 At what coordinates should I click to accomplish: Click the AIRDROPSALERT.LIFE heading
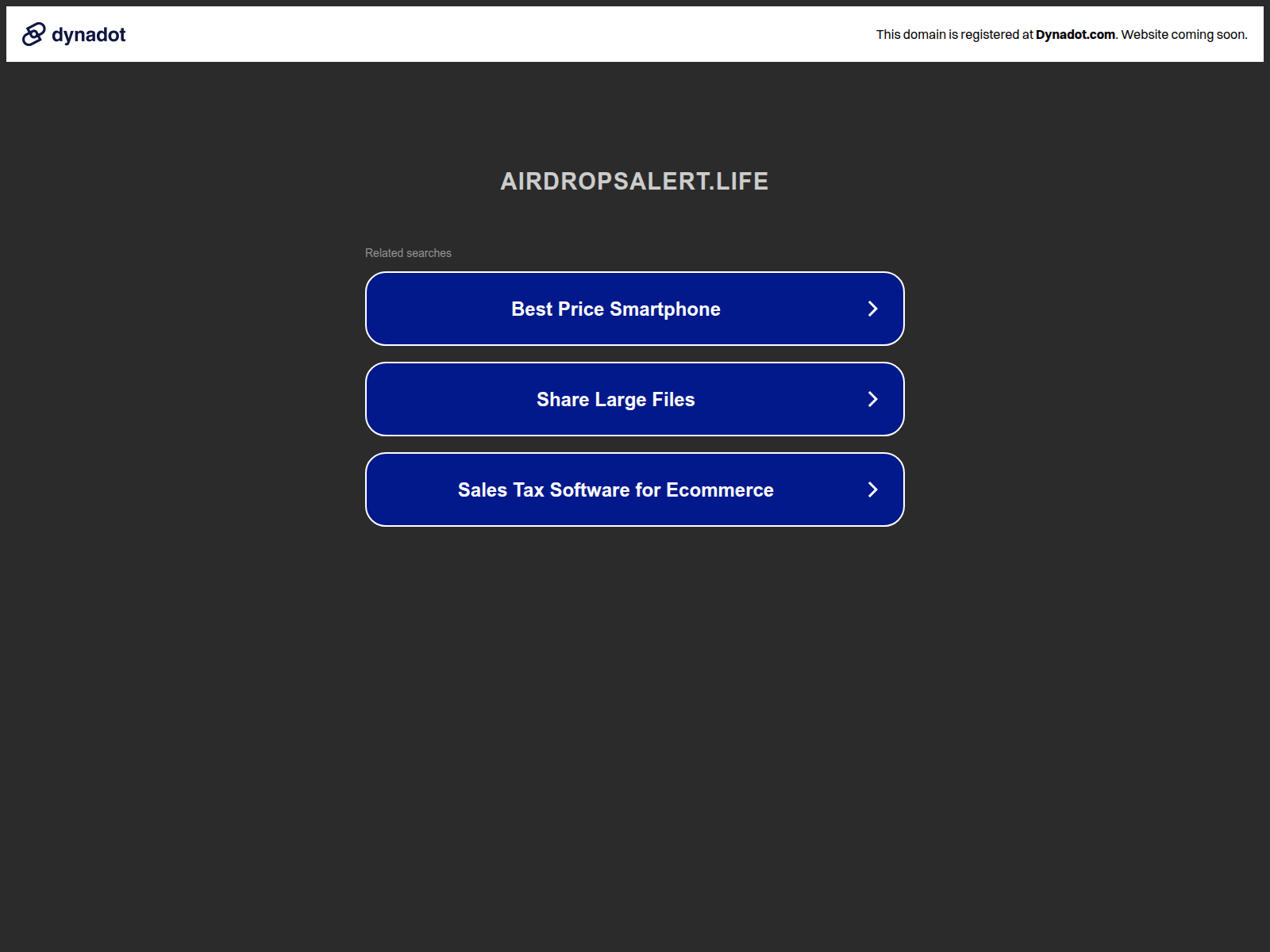pos(633,181)
